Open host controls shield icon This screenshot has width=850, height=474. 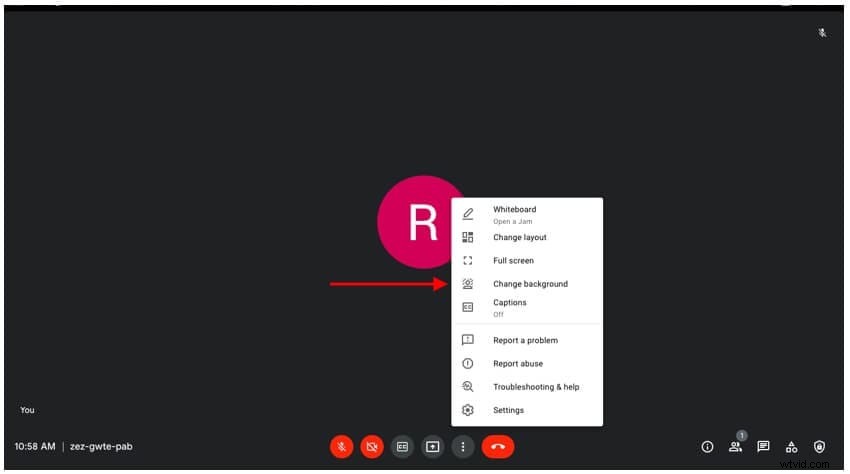[820, 447]
